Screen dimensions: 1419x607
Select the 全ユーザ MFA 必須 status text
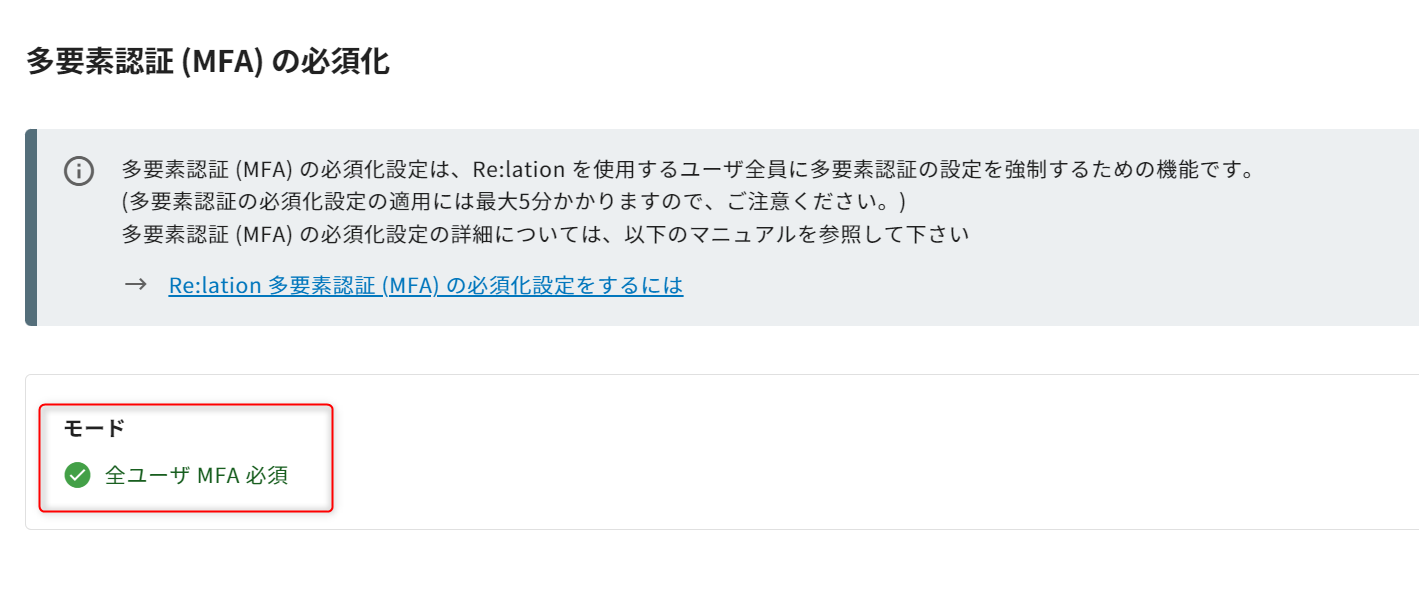(196, 476)
